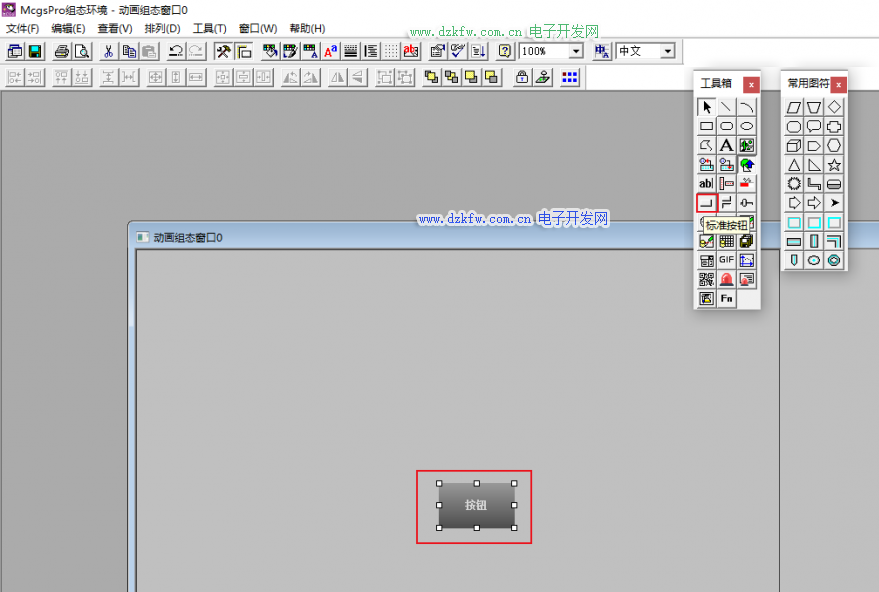
Task: Open the 中文 language dropdown
Action: coord(668,51)
